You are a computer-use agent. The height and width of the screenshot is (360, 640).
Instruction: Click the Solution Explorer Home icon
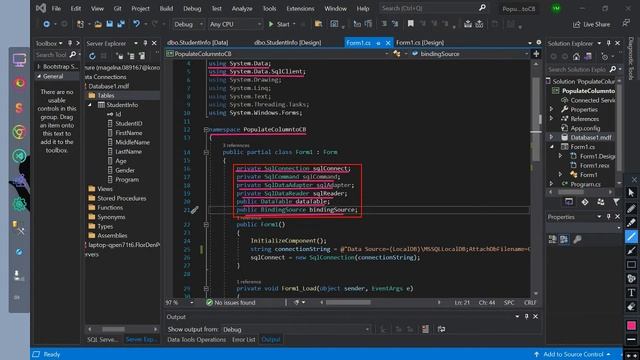(x=576, y=57)
